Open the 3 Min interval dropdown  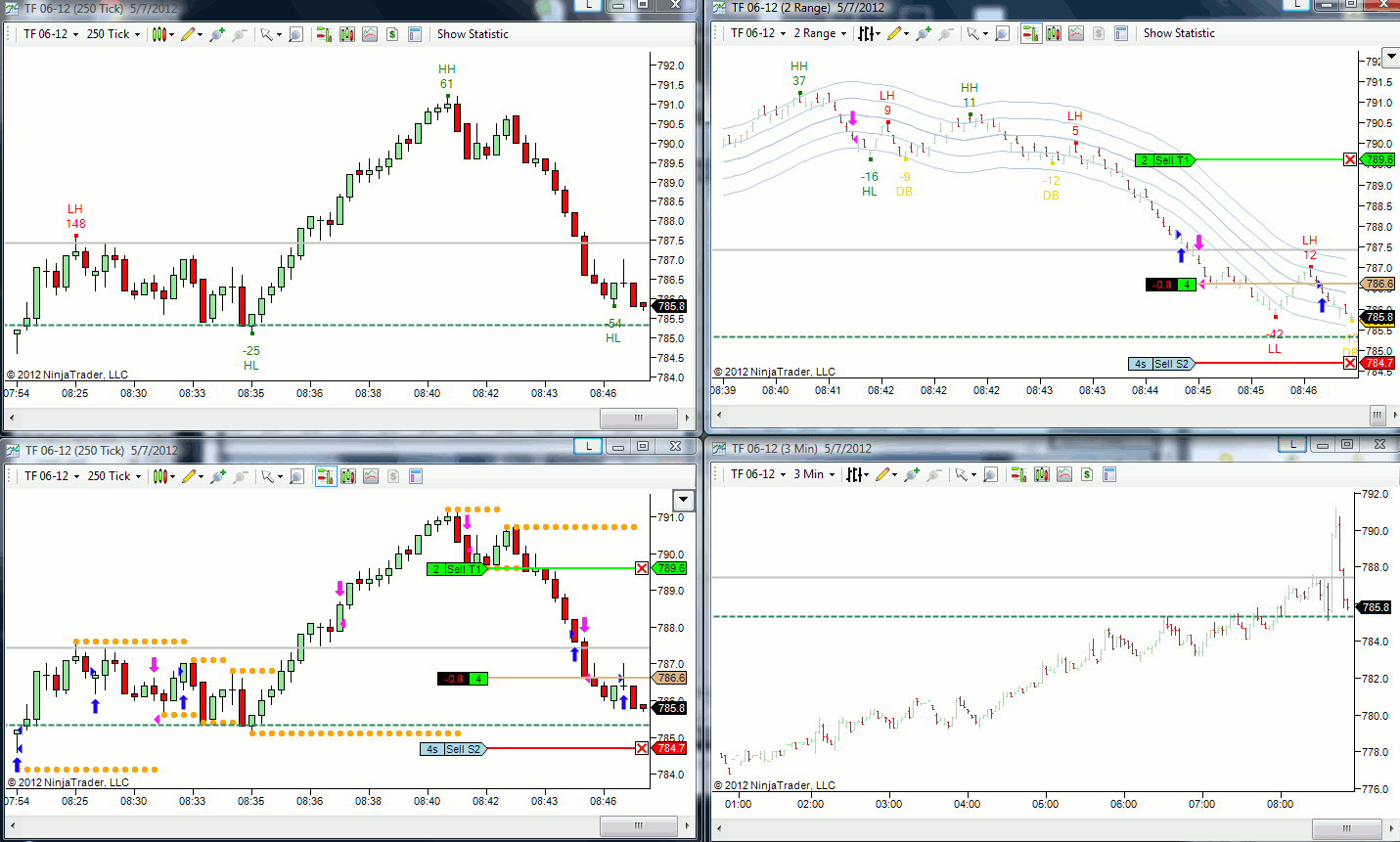[x=814, y=474]
